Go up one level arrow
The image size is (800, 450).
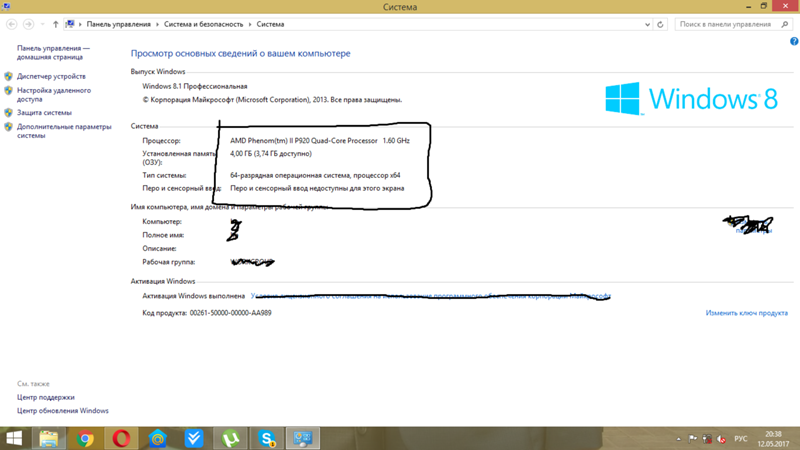pyautogui.click(x=55, y=24)
